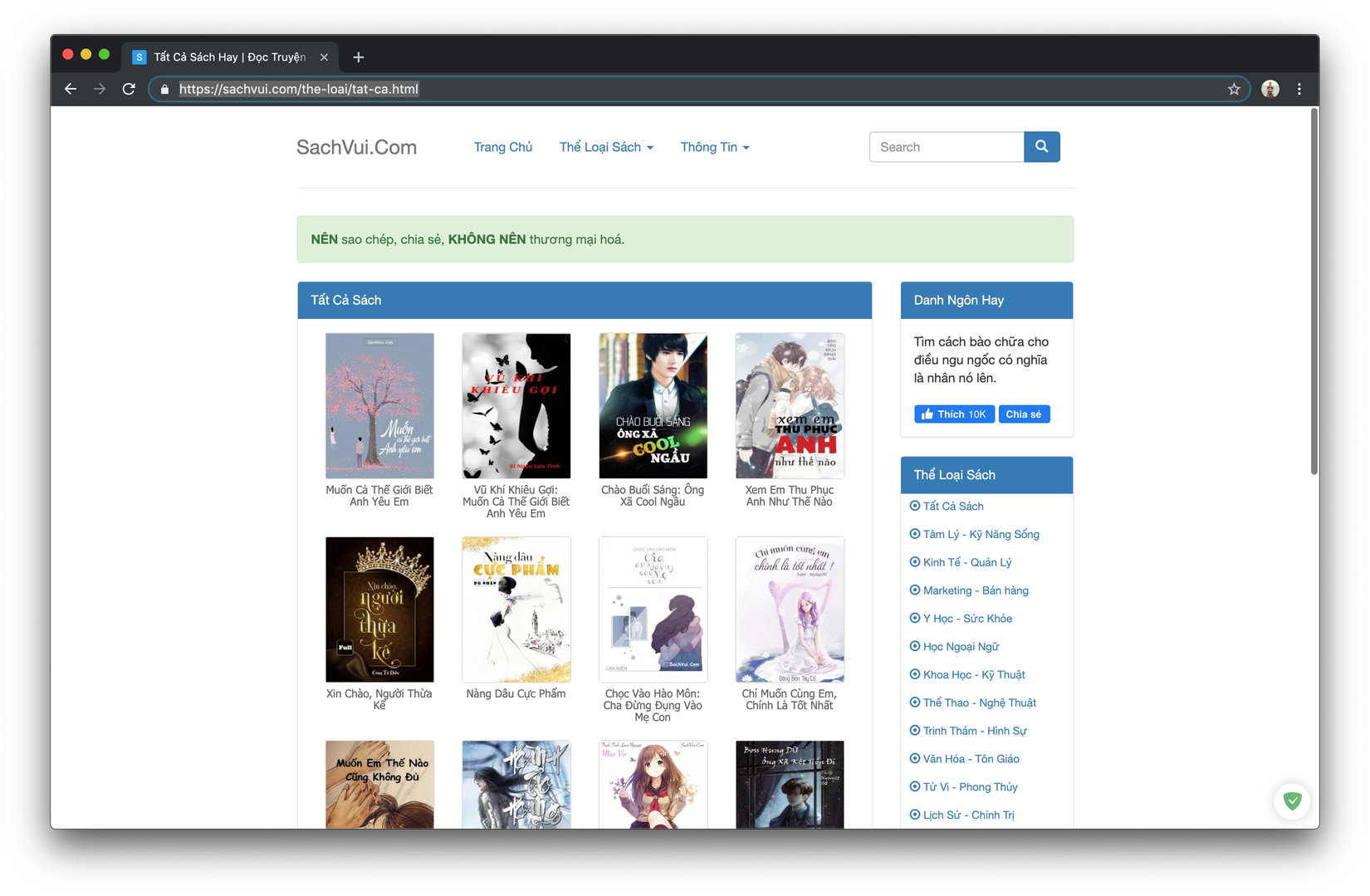Click the page vertical scrollbar
The height and width of the screenshot is (896, 1370).
pos(1314,291)
